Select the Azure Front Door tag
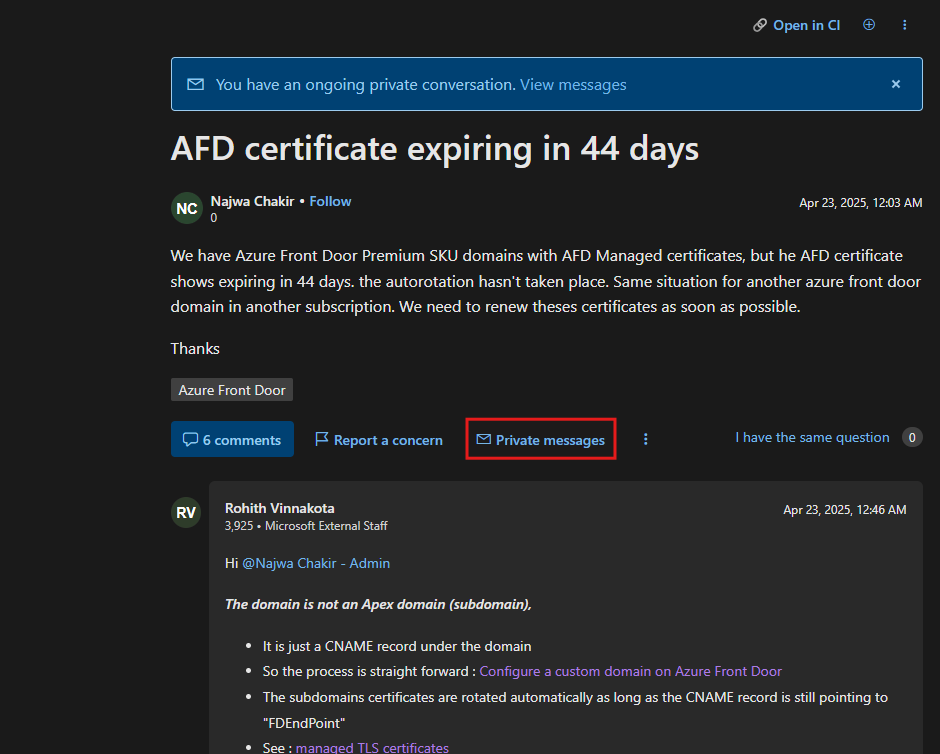Viewport: 940px width, 754px height. pos(232,390)
